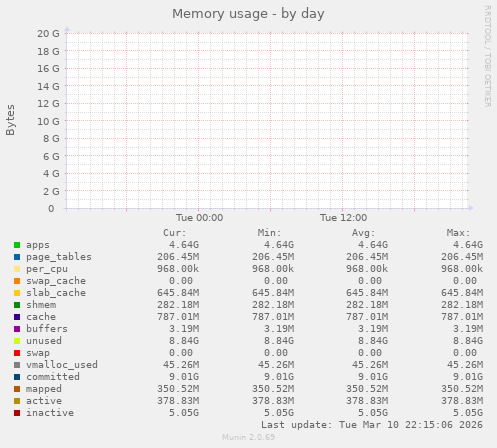
Task: Click the shmem Cur value 282.18M
Action: [x=178, y=305]
